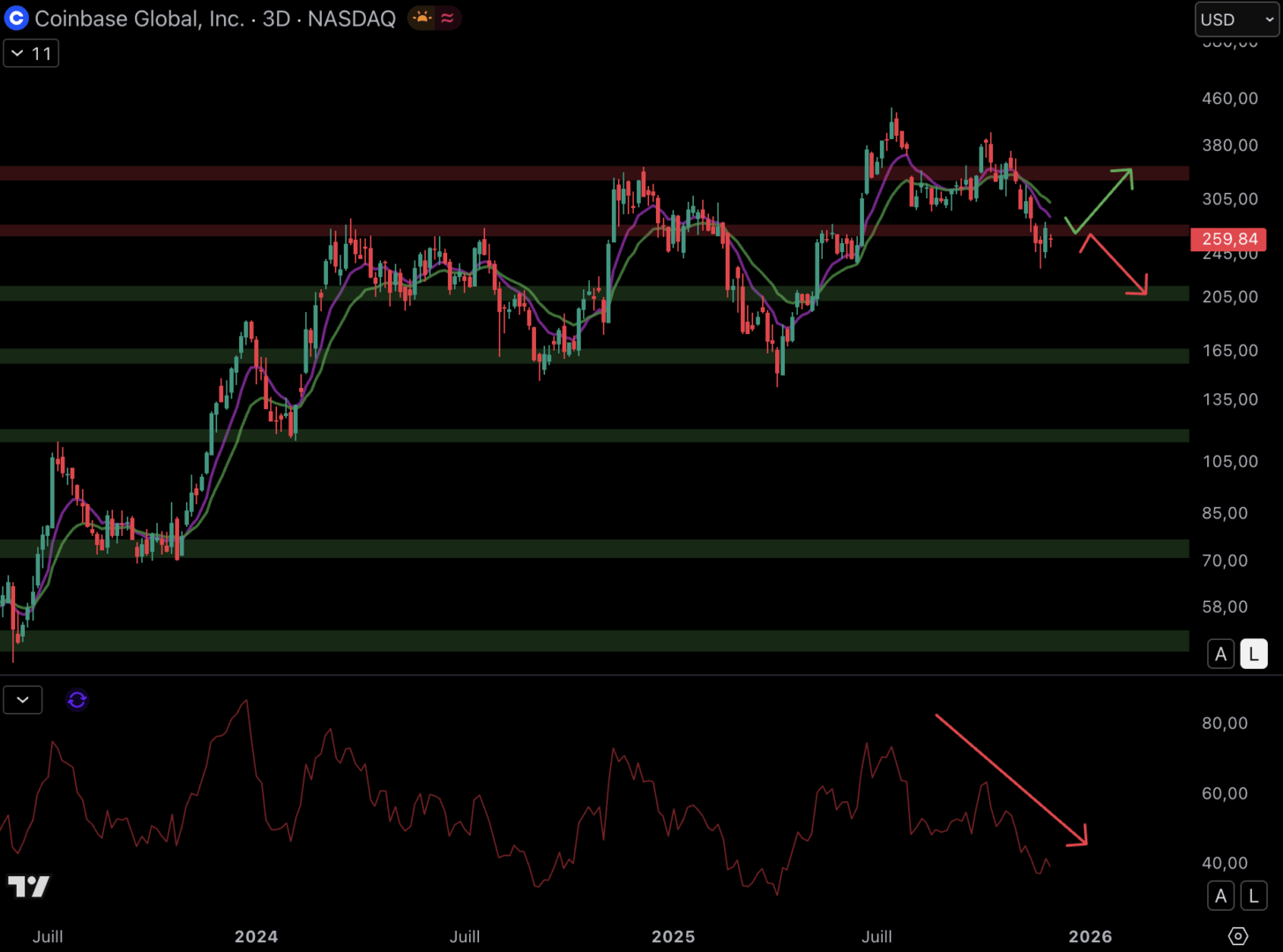The width and height of the screenshot is (1283, 952).
Task: Select the green upward arrow drawing
Action: [1100, 199]
